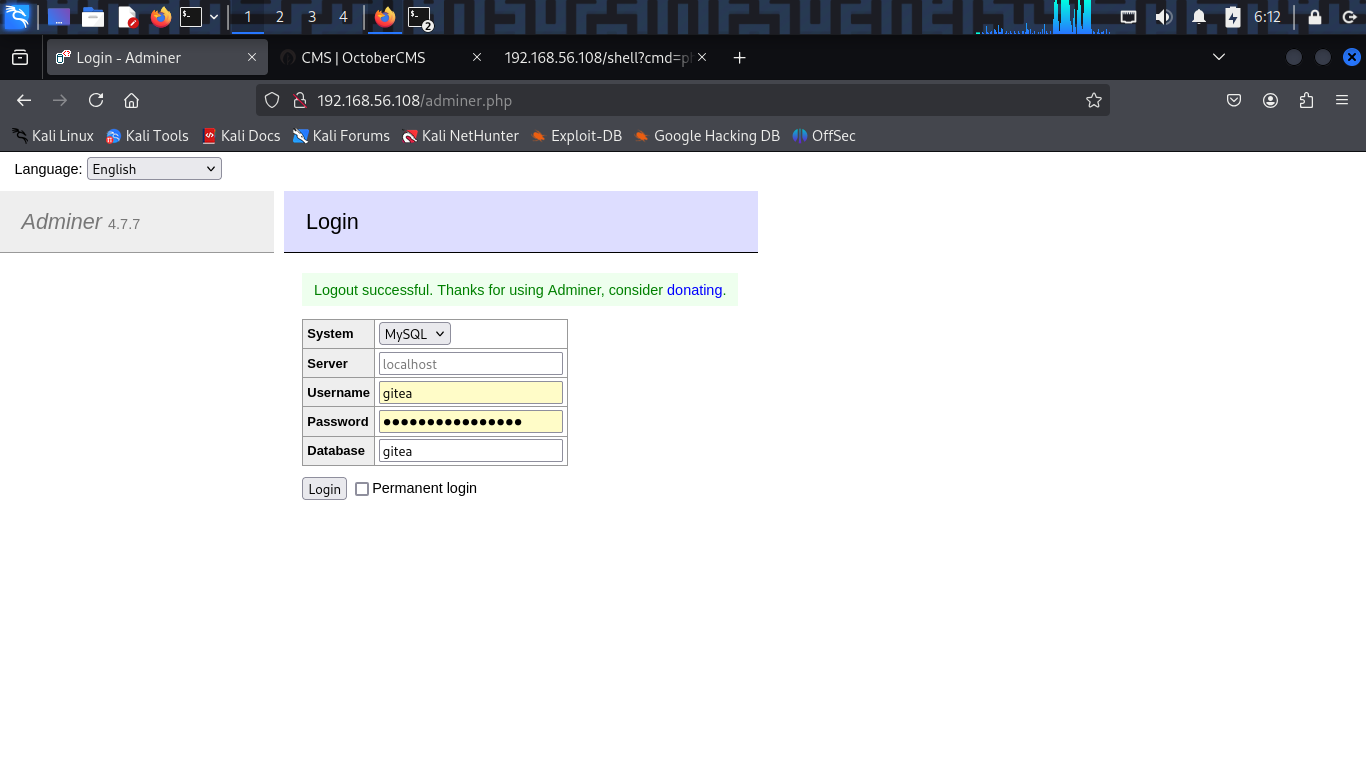Open the Save to Pocket icon
1366x768 pixels.
[x=1234, y=100]
